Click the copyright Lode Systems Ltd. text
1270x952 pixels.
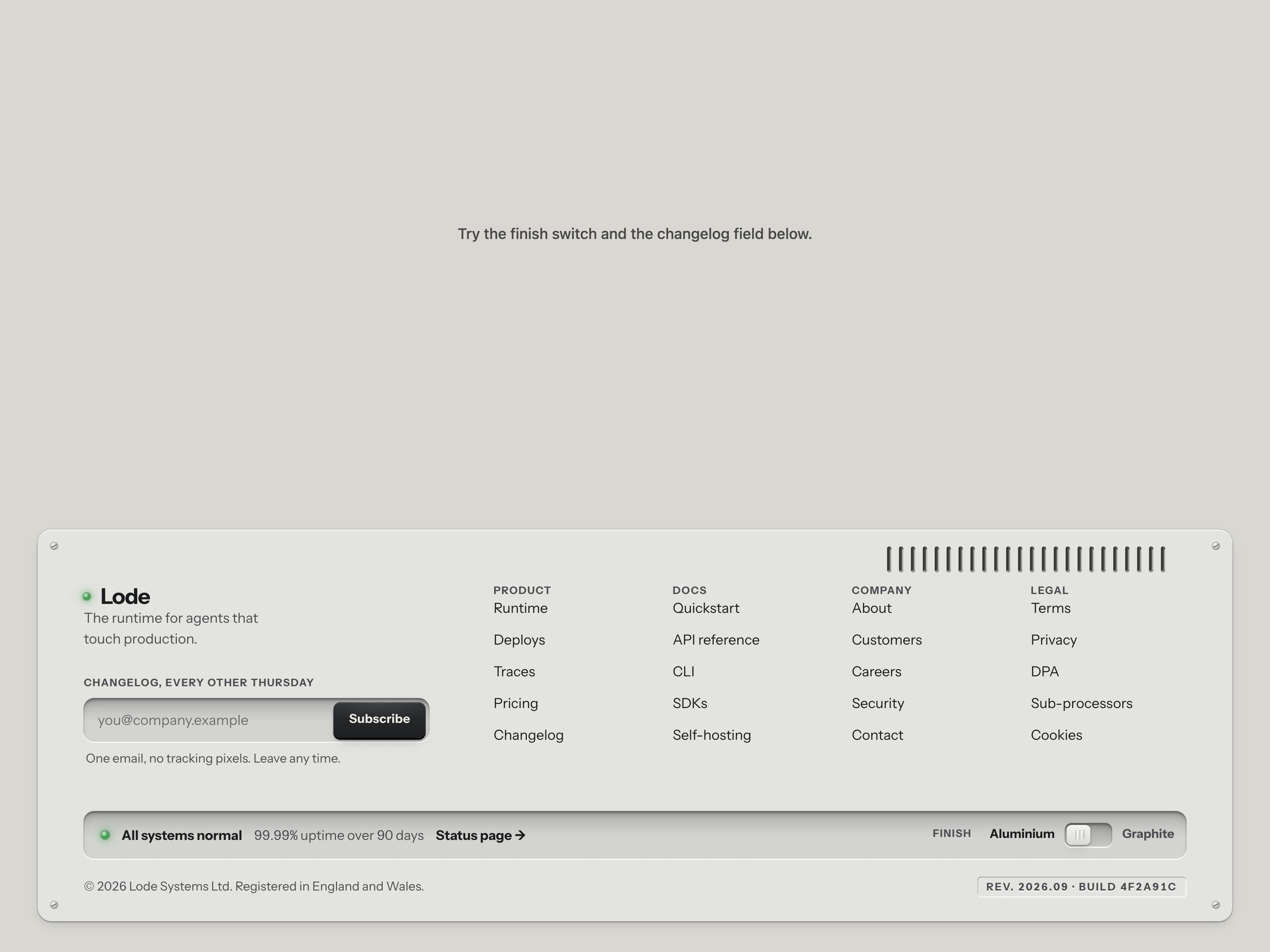tap(254, 887)
